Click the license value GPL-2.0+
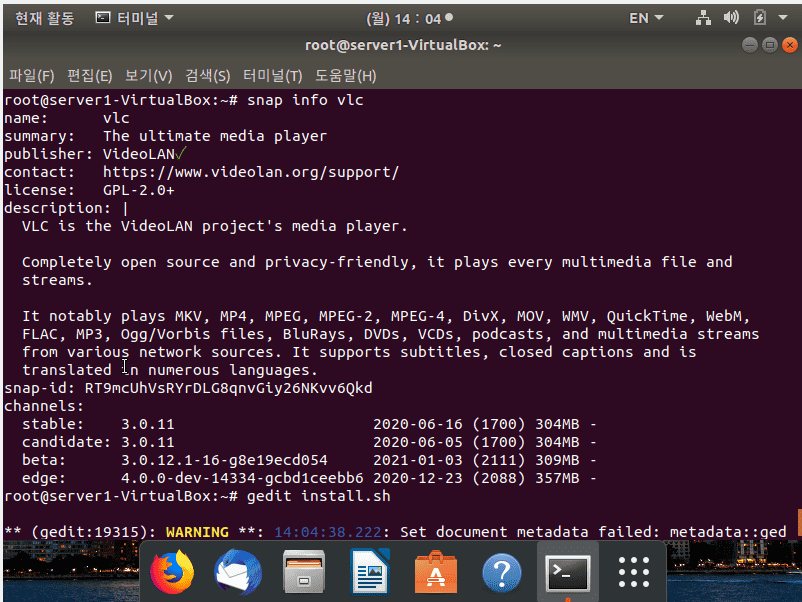 click(139, 190)
